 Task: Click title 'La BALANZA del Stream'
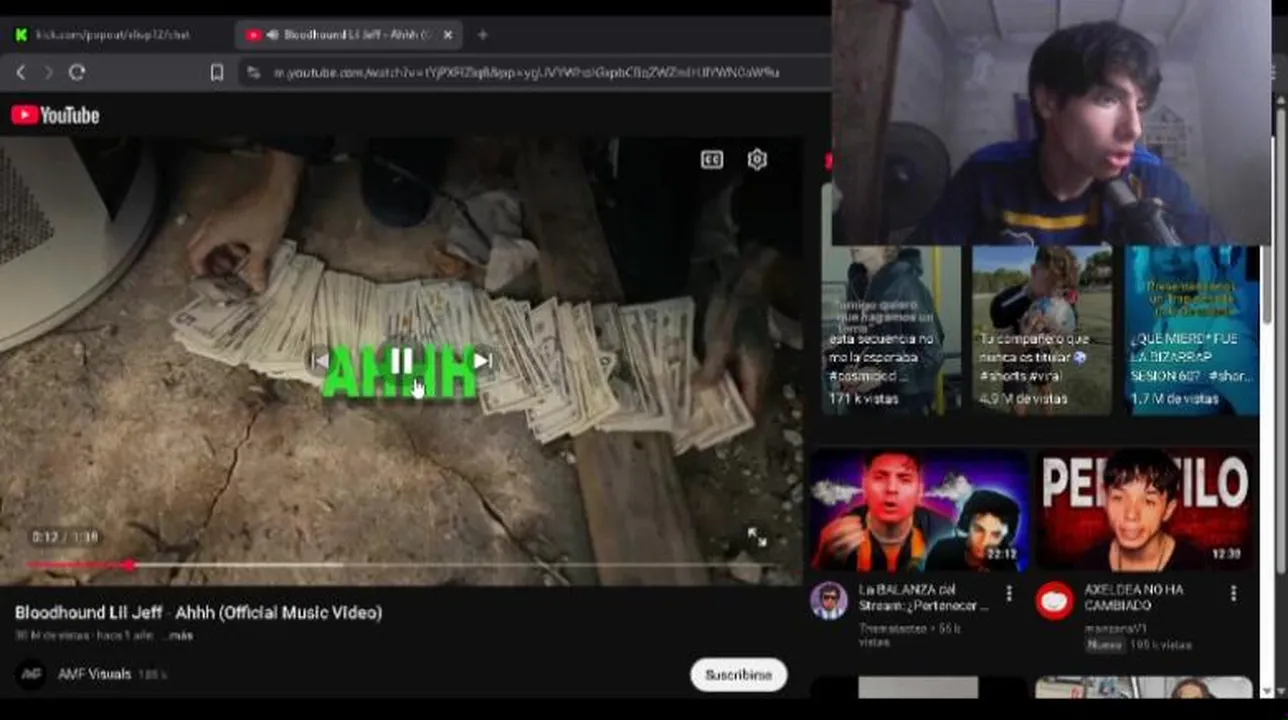click(923, 597)
